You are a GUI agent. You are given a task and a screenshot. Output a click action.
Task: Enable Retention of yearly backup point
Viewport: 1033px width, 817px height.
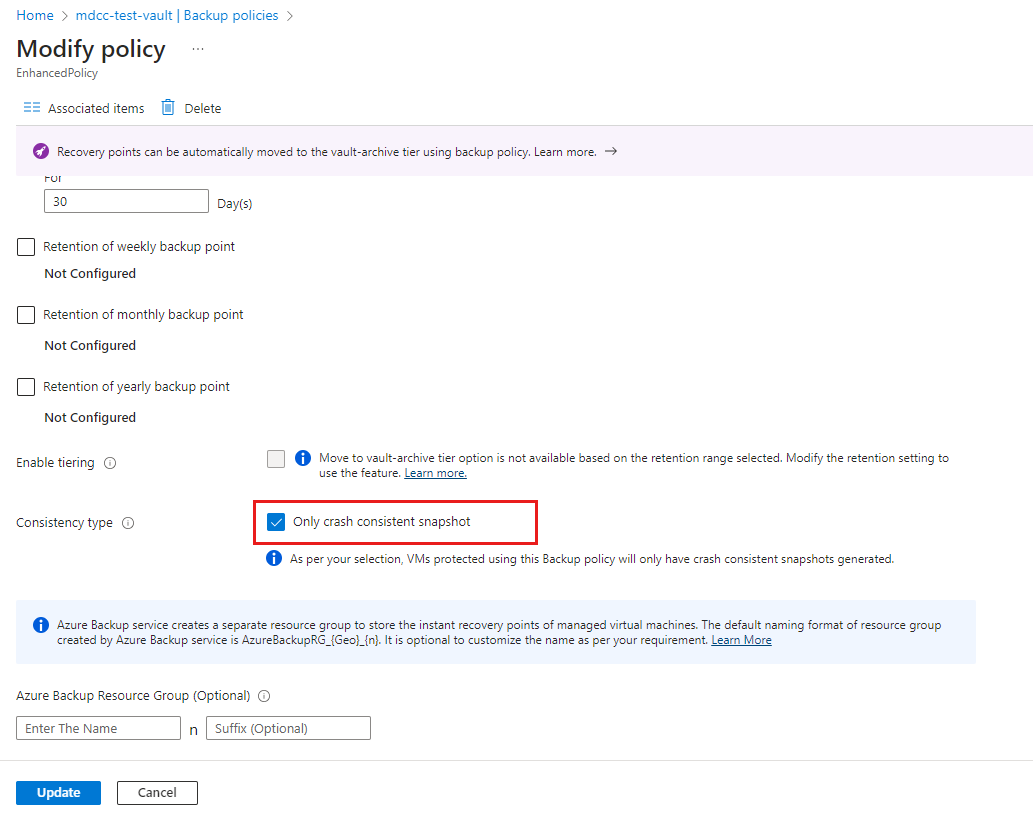coord(25,388)
